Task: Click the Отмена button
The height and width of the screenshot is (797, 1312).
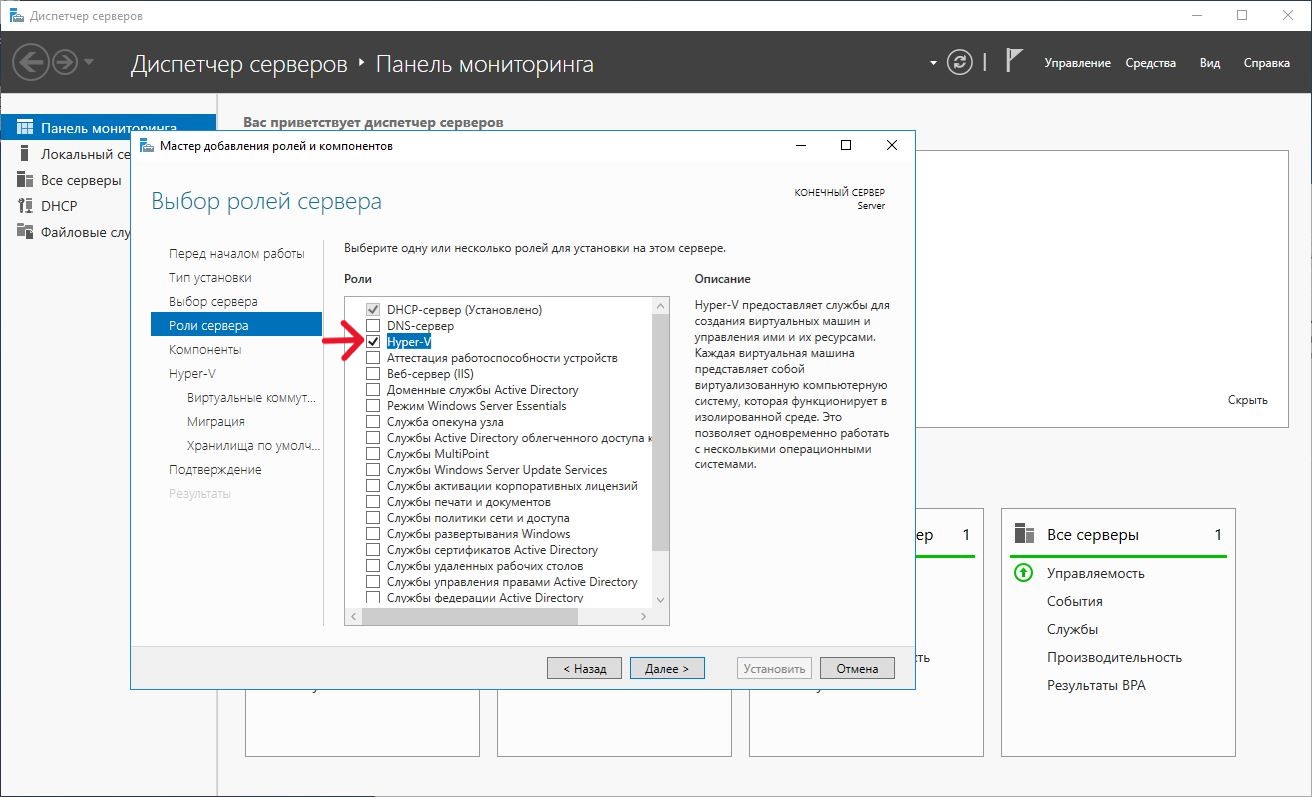Action: point(857,668)
